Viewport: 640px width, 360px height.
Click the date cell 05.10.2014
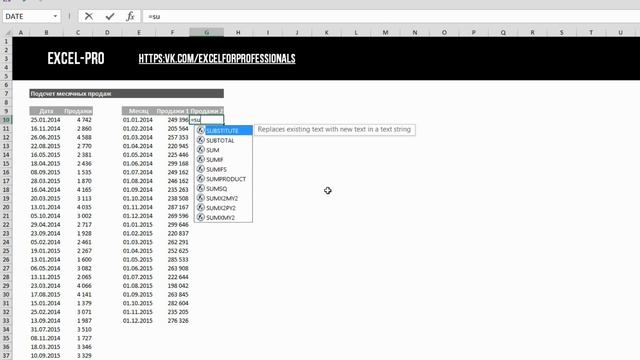click(45, 216)
